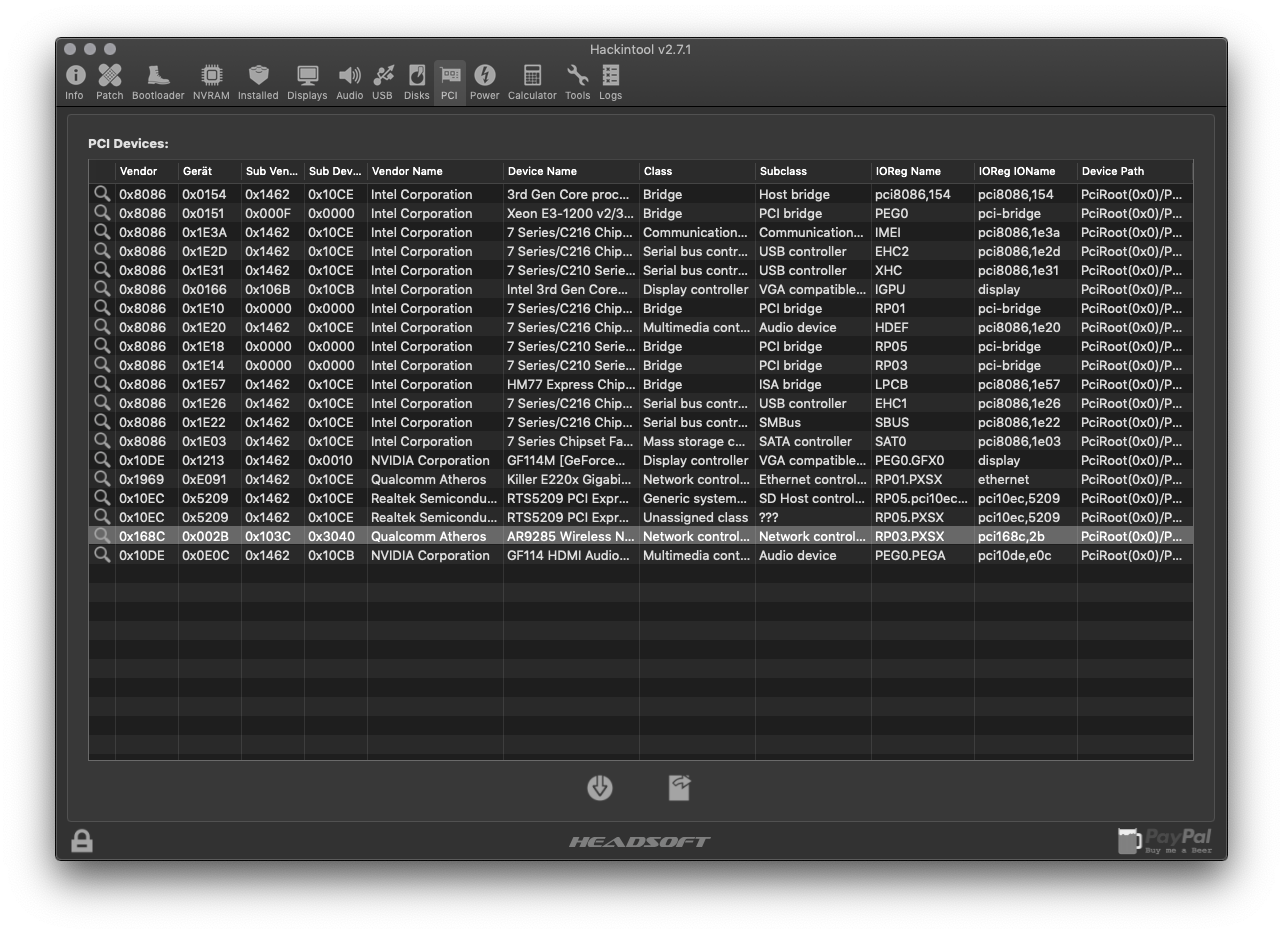
Task: Click the lock icon at bottom left
Action: (82, 841)
